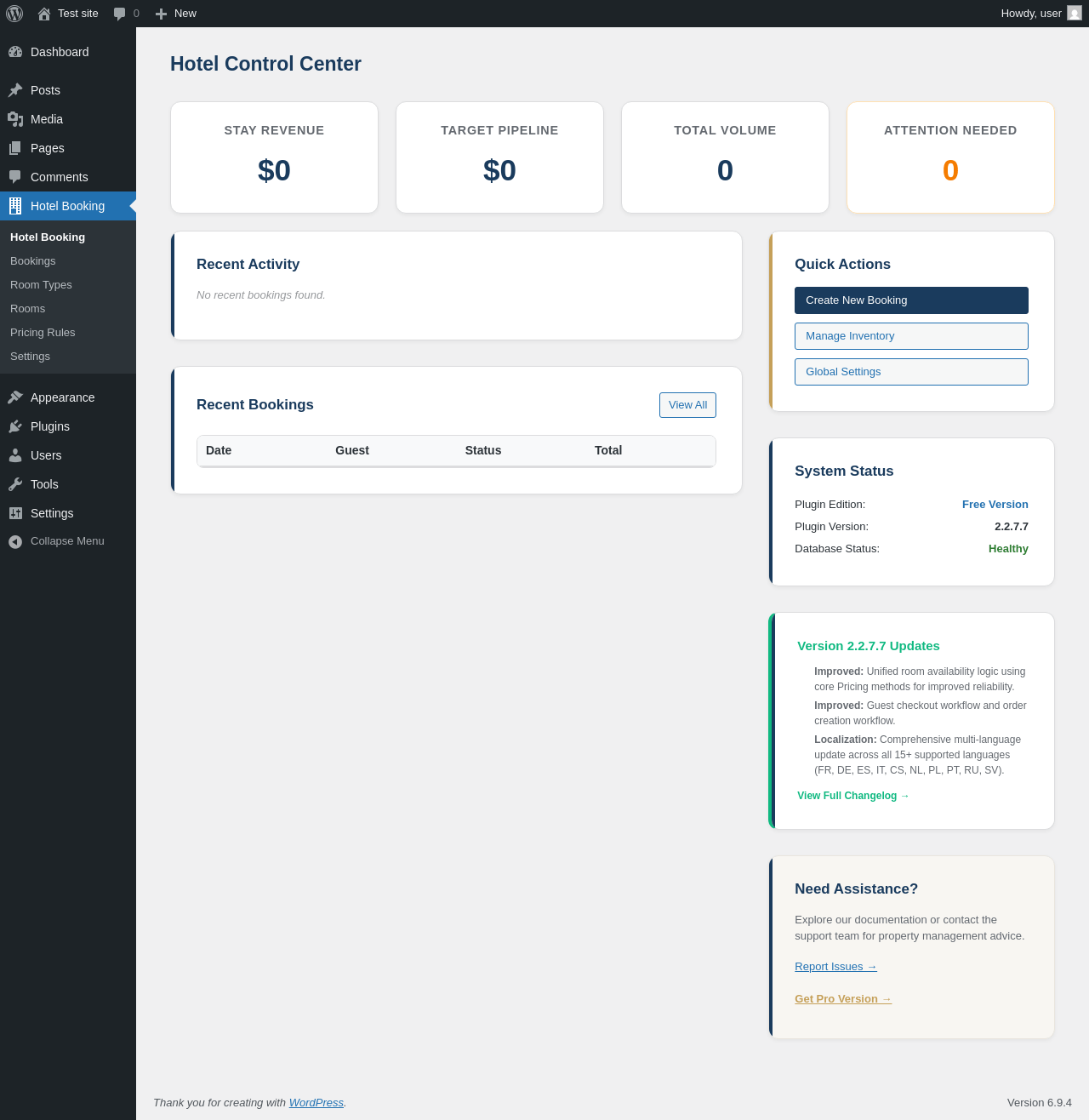Viewport: 1089px width, 1120px height.
Task: Click the plus icon next to New
Action: (x=161, y=14)
